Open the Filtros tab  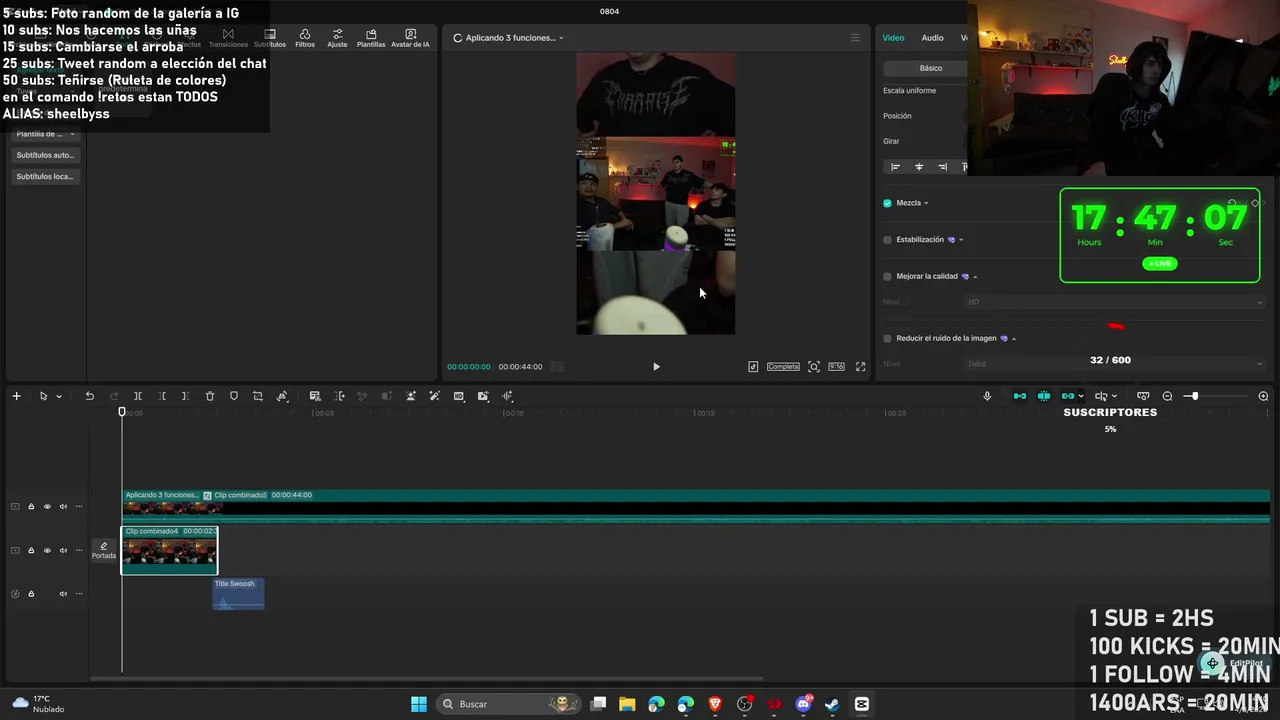305,38
